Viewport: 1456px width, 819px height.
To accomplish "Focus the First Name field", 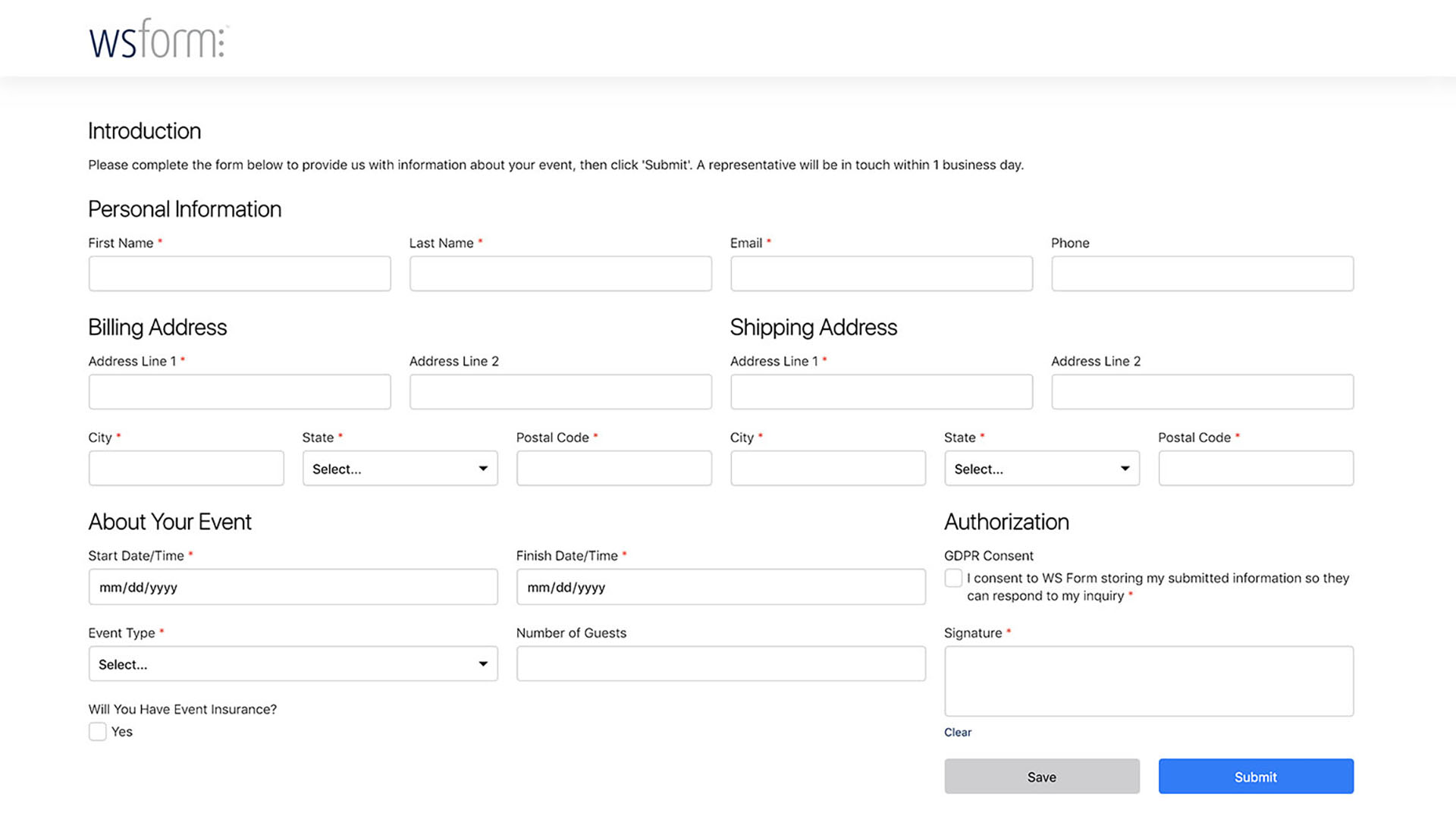I will pyautogui.click(x=240, y=274).
